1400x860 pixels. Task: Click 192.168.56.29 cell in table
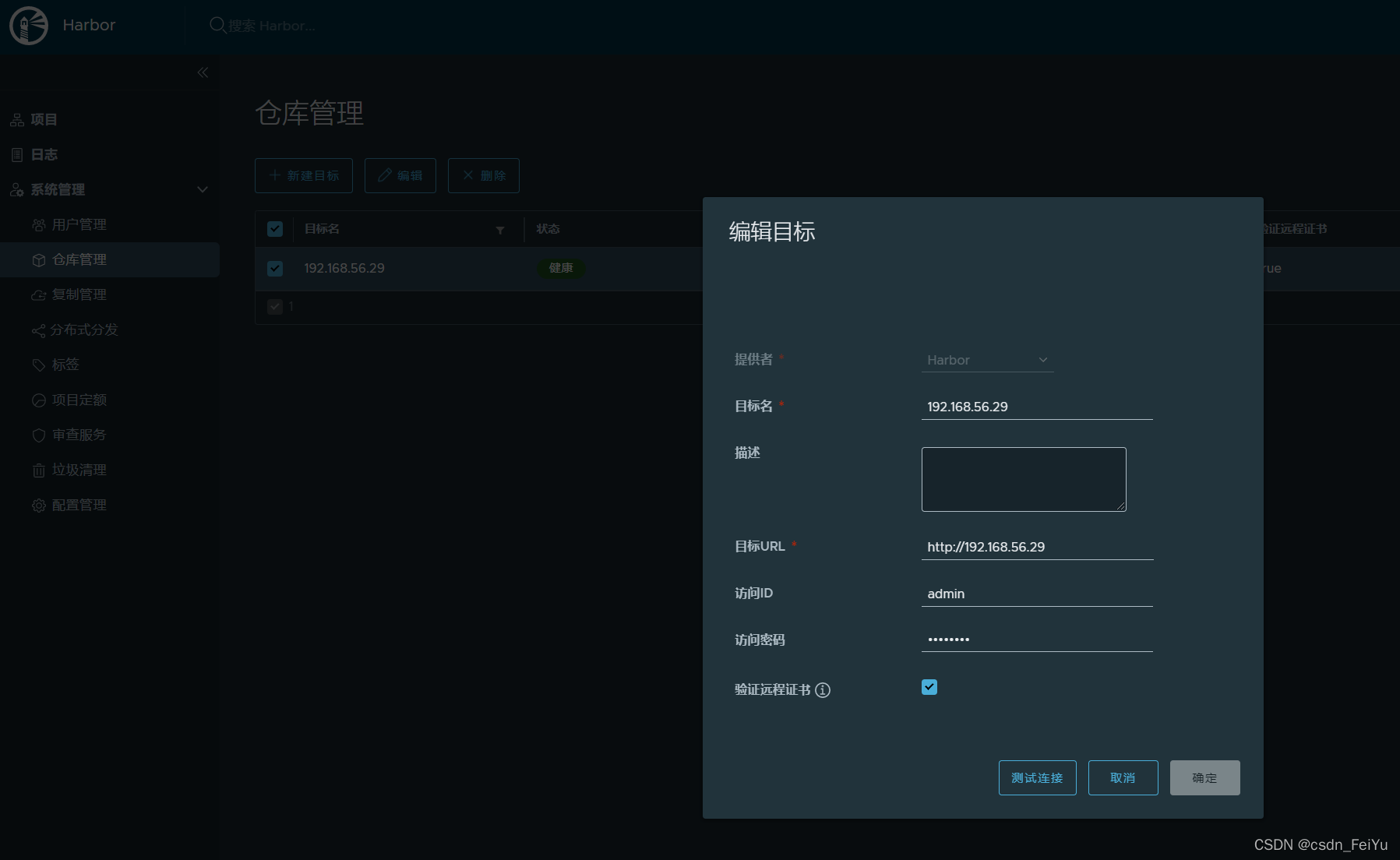tap(344, 269)
